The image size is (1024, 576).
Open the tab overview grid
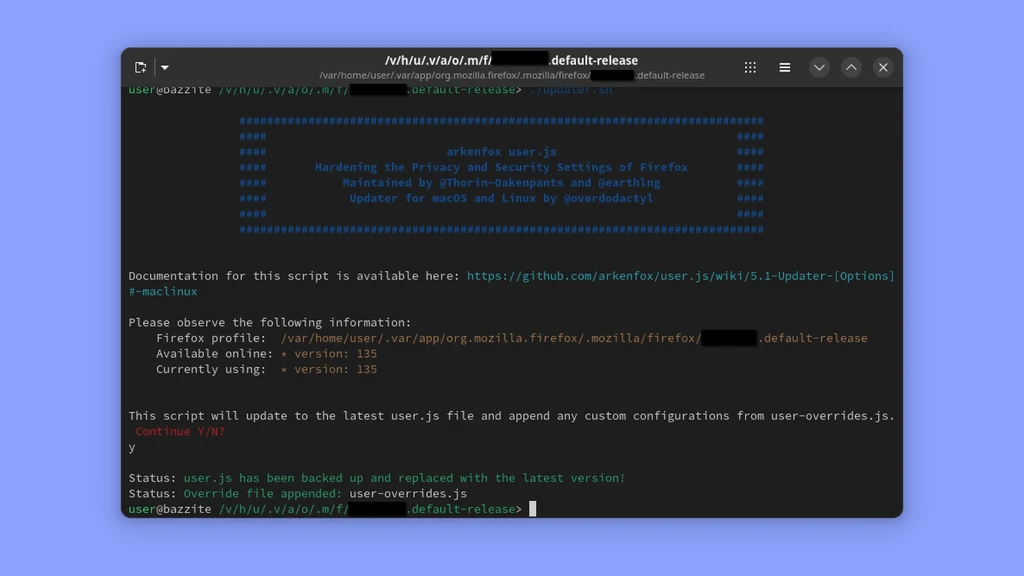[750, 67]
